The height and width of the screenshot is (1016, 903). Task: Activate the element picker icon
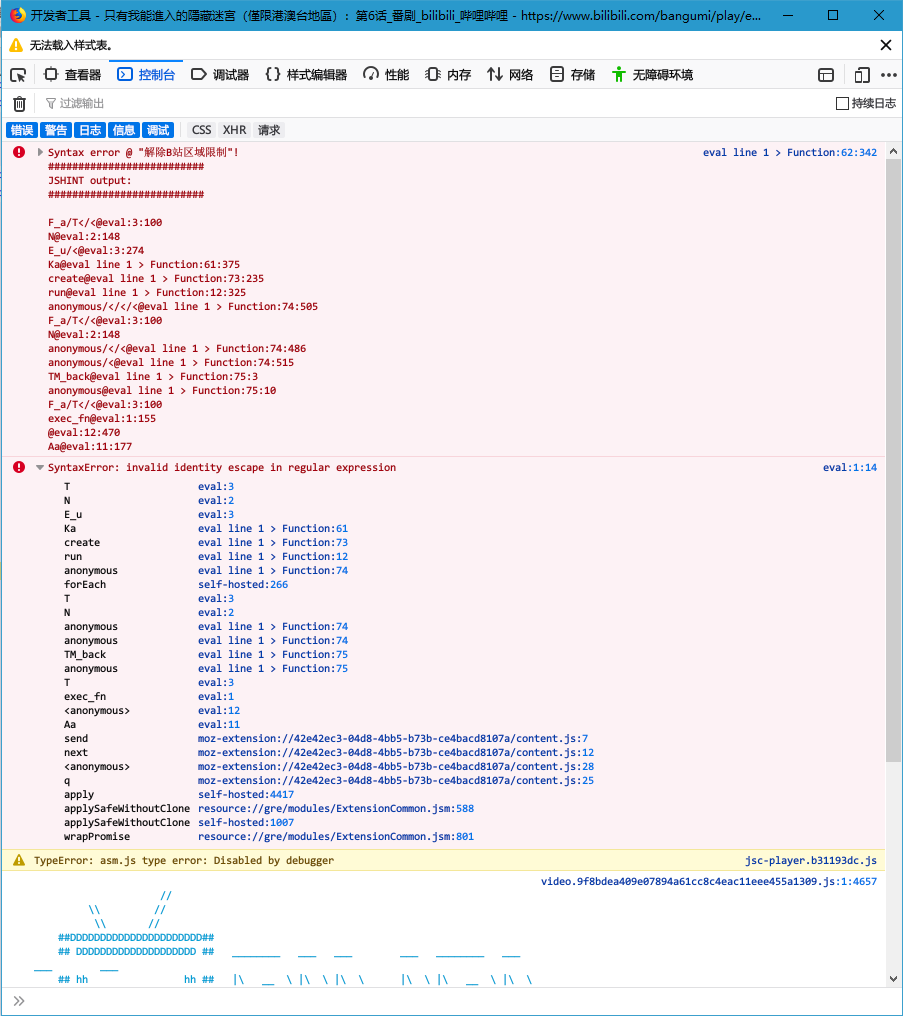coord(18,75)
